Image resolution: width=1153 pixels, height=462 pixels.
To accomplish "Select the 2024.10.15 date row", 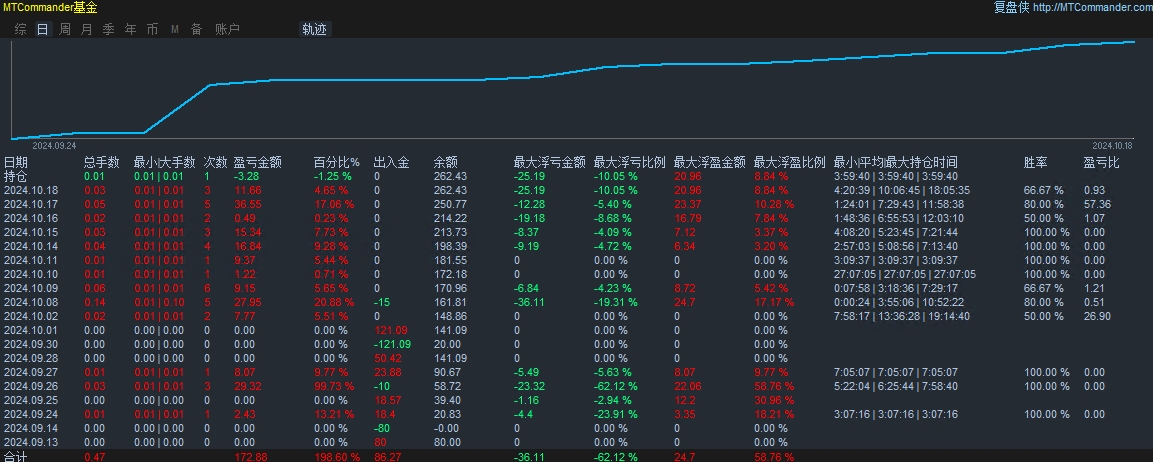I will pos(576,232).
